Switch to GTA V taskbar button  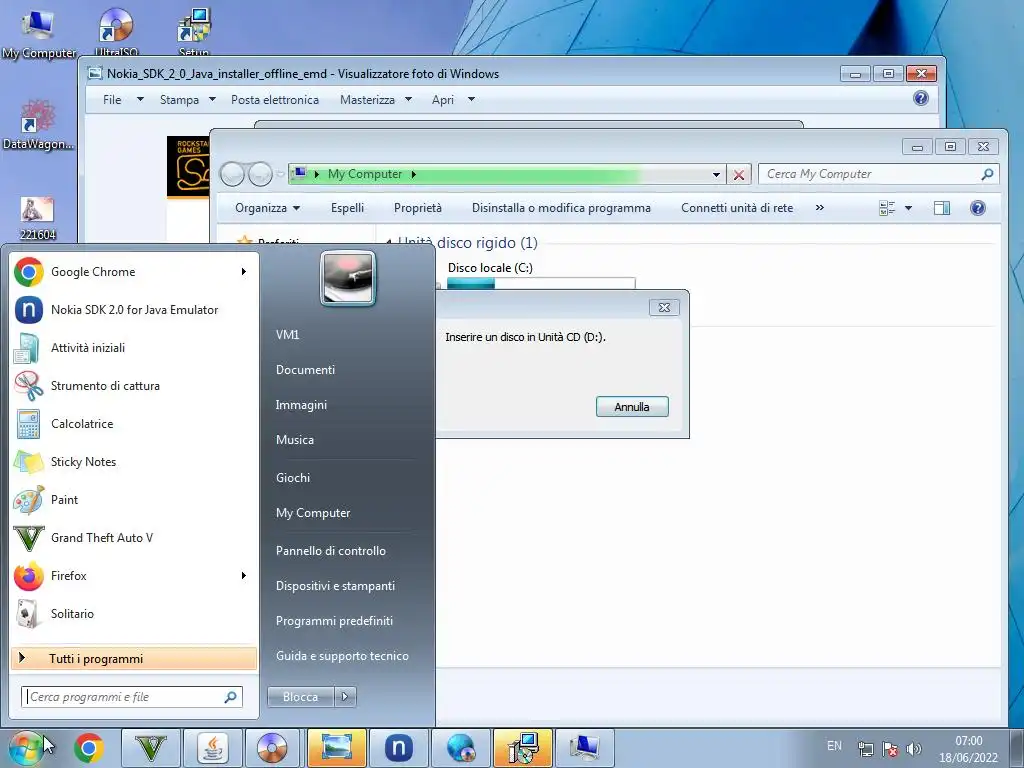151,748
